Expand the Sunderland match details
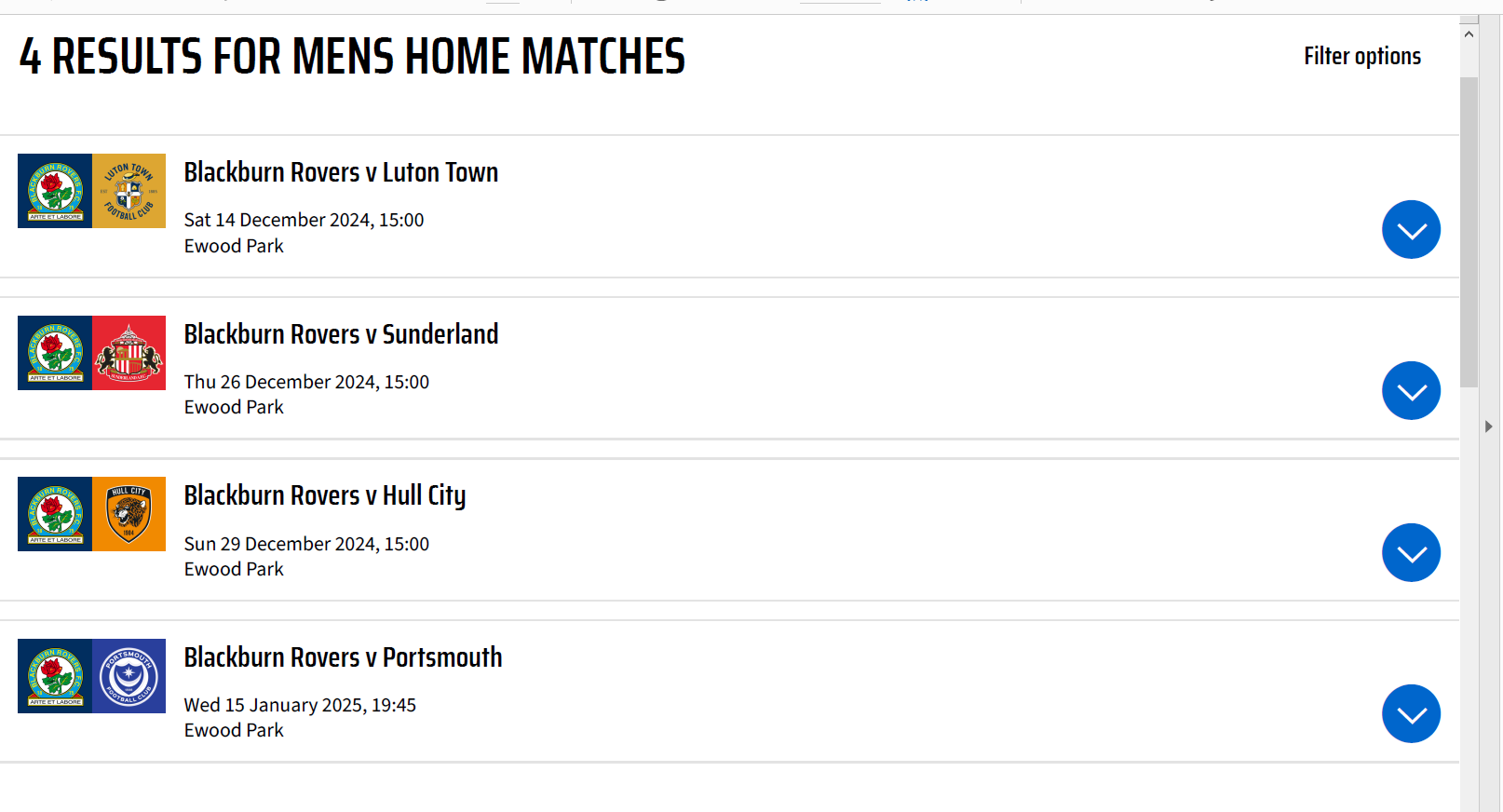The image size is (1503, 812). 1411,391
